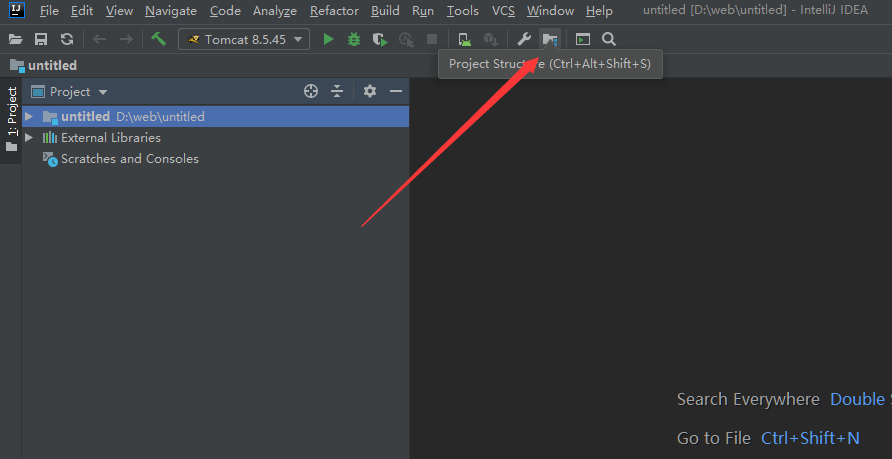Run Tomcat with the green play icon

click(x=328, y=39)
